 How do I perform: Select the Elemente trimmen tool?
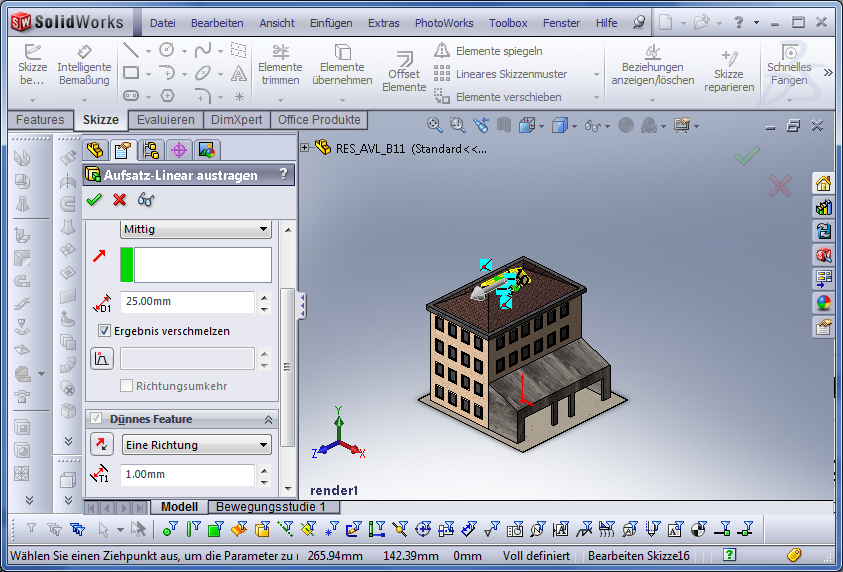click(280, 66)
